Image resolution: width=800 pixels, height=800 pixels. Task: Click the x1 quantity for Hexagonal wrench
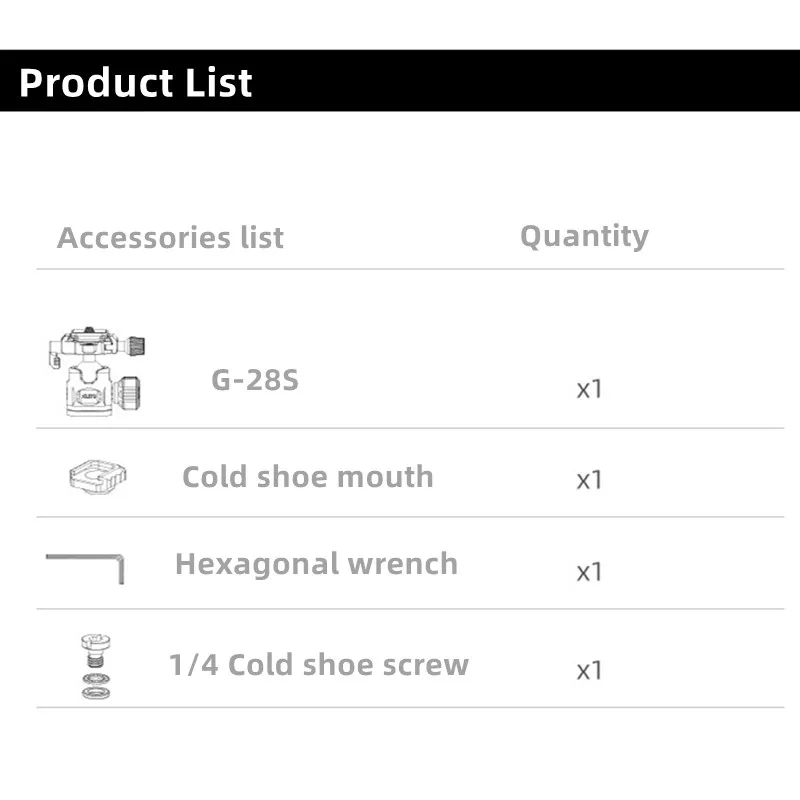(x=590, y=572)
